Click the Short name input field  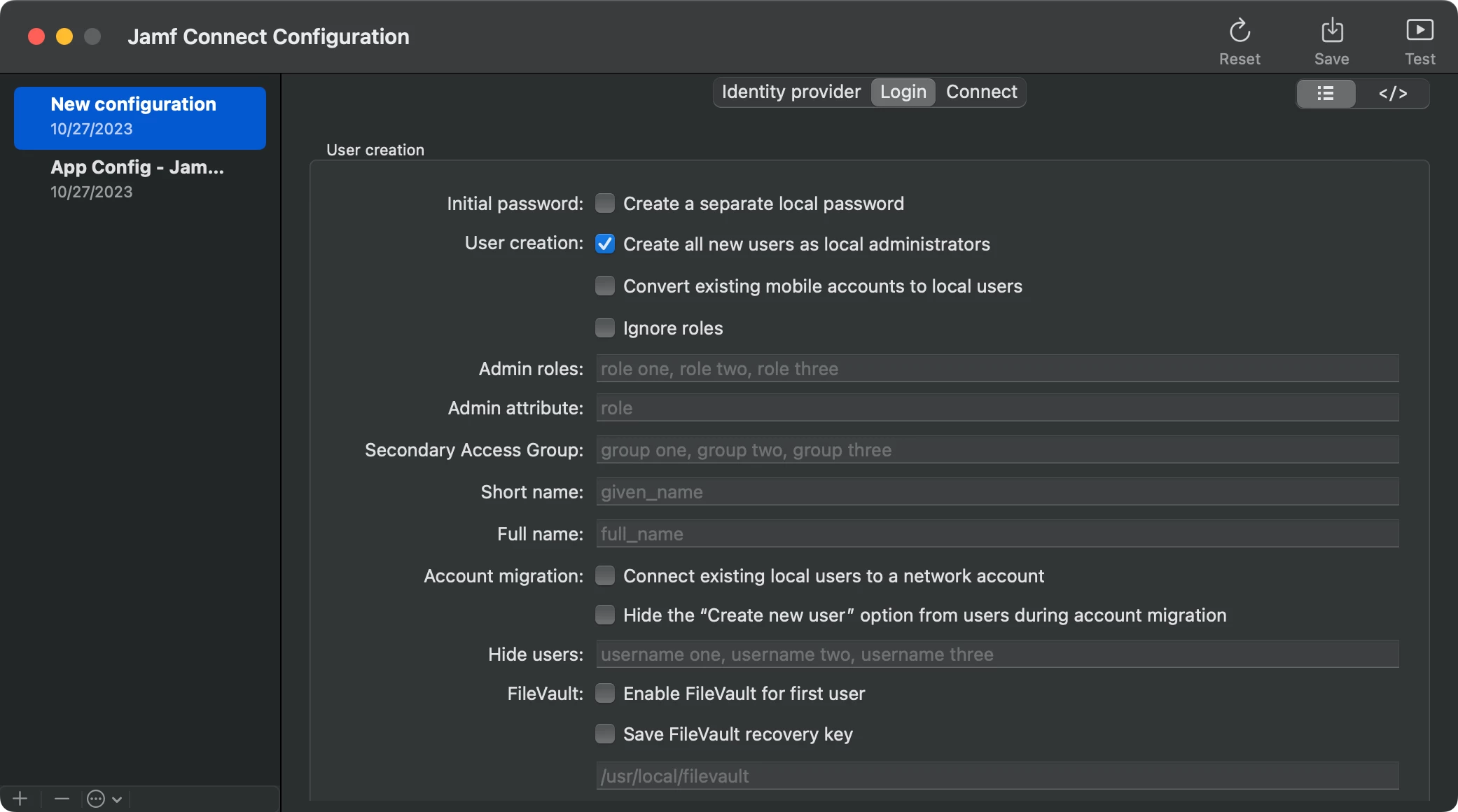997,491
